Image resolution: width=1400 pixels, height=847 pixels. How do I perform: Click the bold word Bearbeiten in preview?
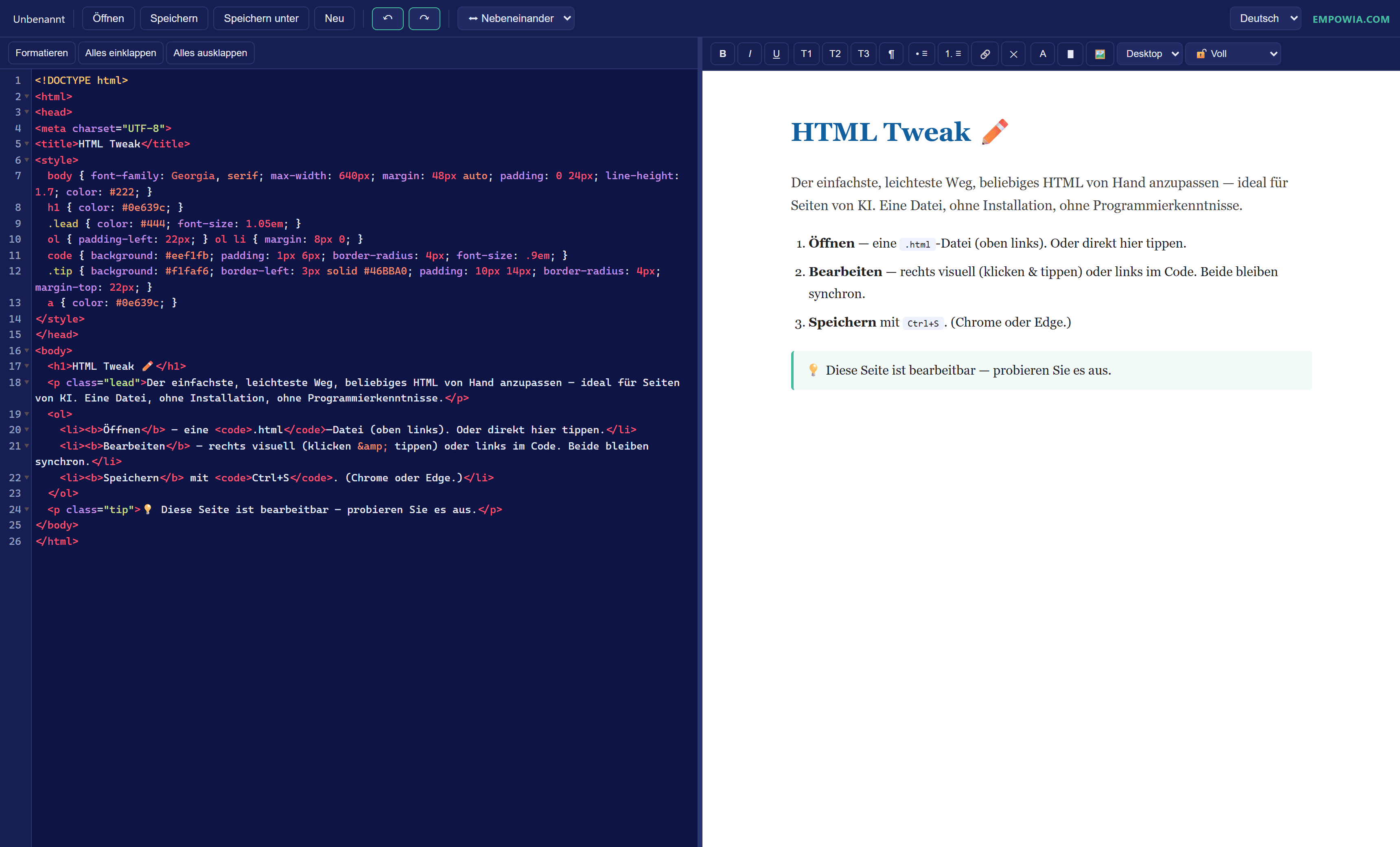pos(845,272)
